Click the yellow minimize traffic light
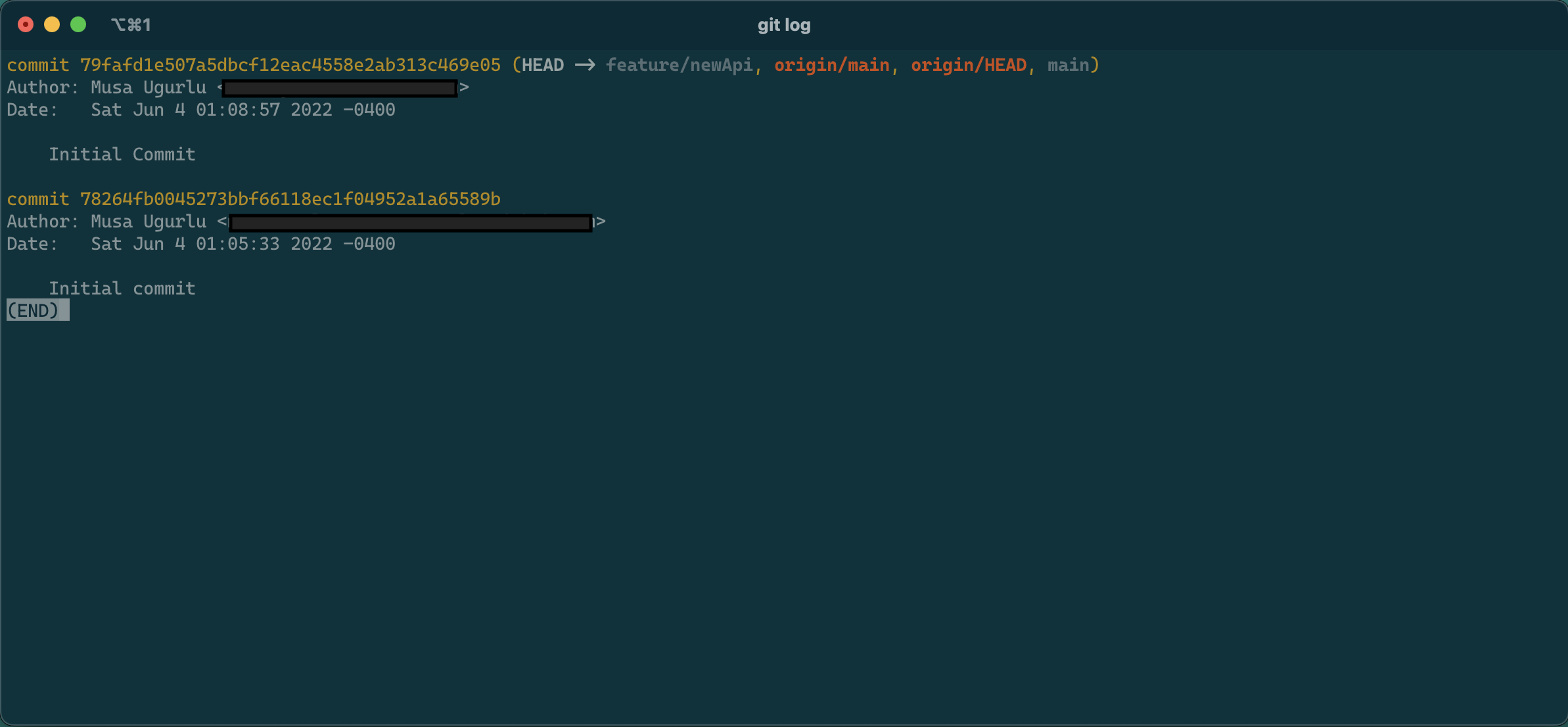 click(x=52, y=24)
